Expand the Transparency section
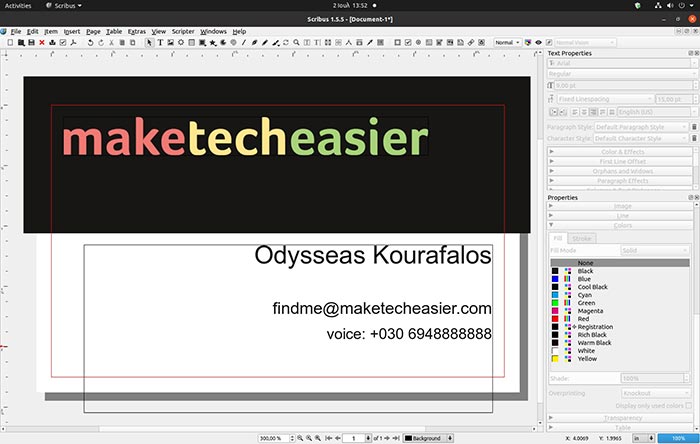 point(620,418)
